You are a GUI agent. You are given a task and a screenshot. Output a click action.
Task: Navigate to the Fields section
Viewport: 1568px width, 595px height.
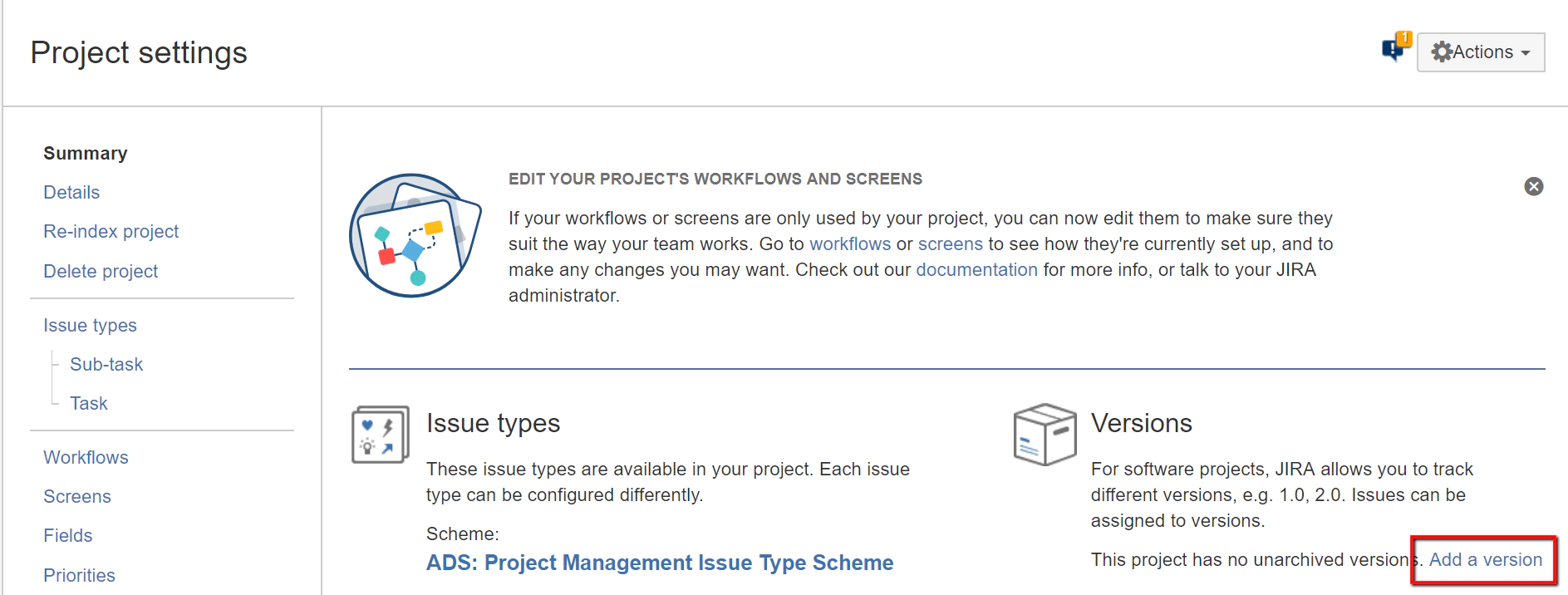[67, 535]
